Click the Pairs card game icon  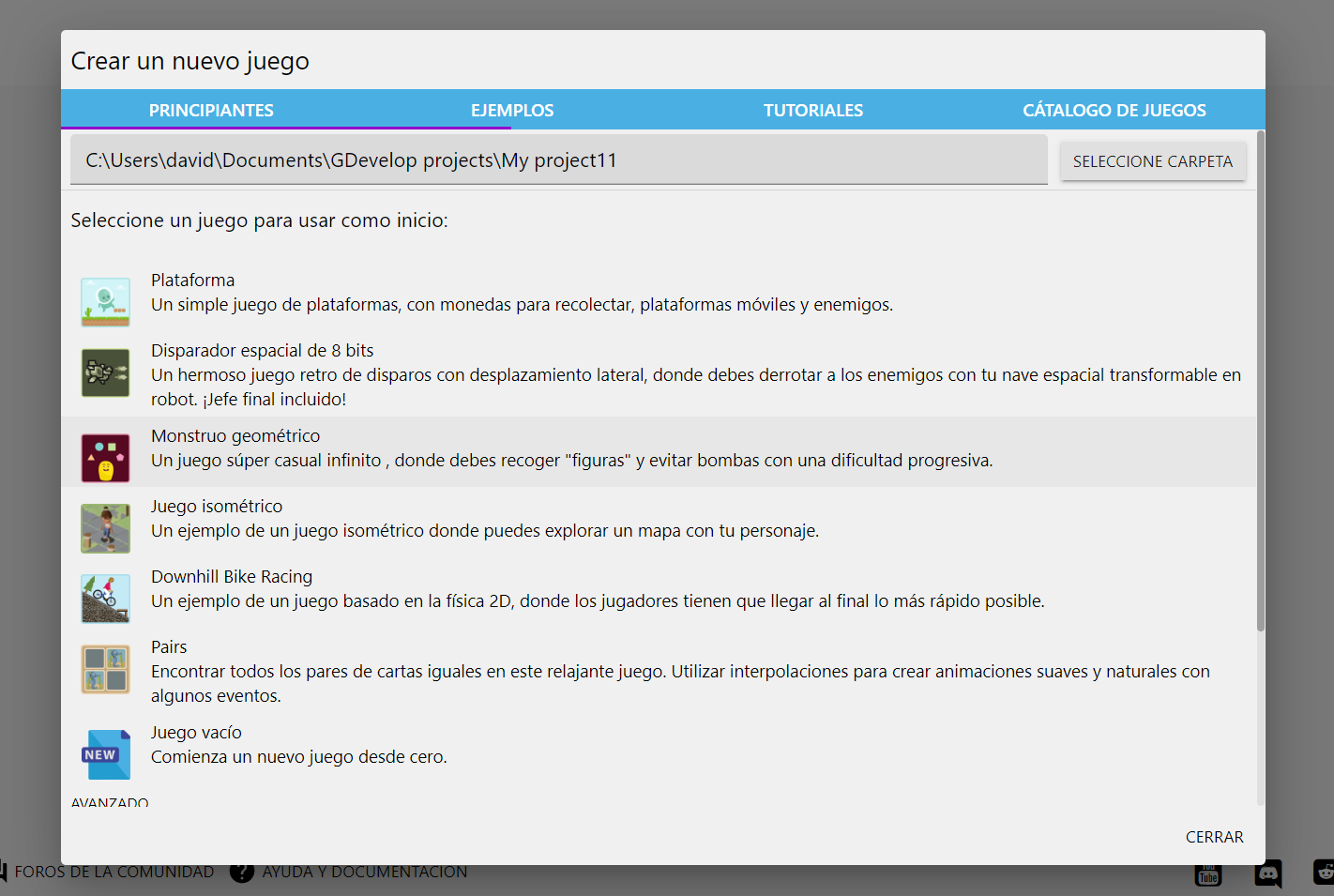pos(105,669)
